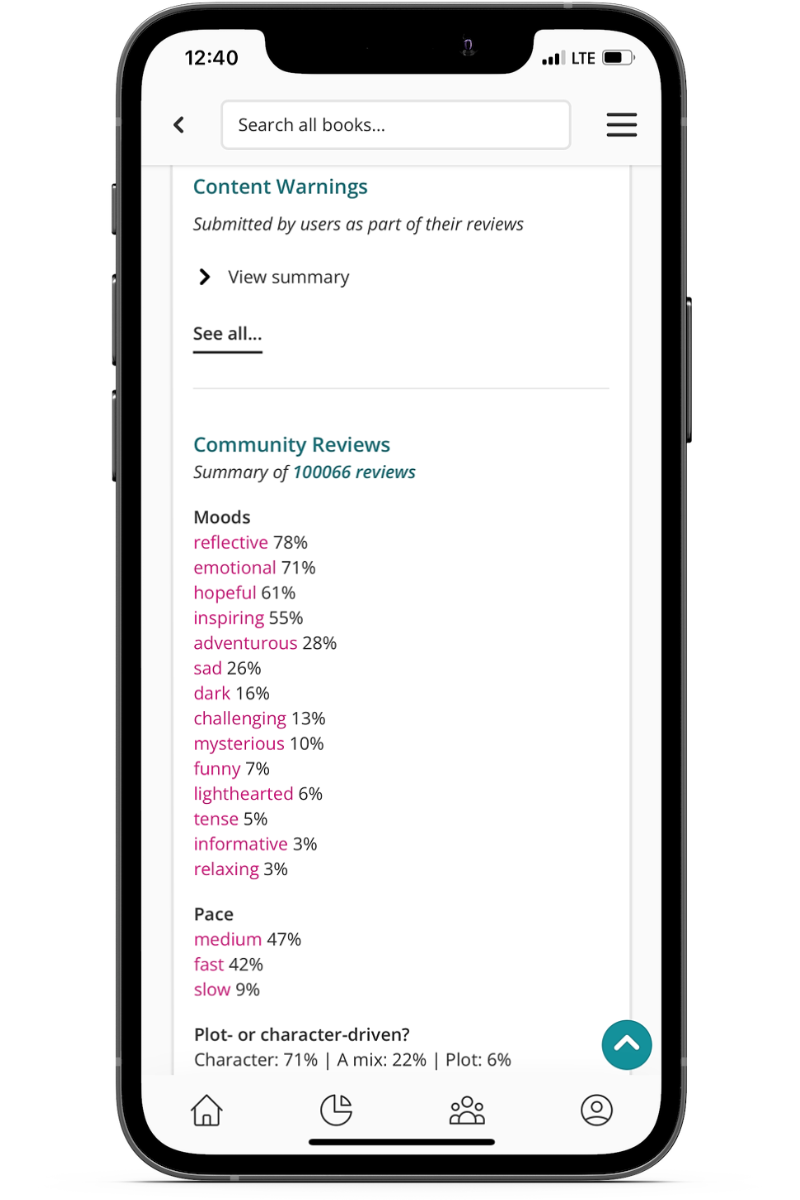
Task: Select the reflective mood tag
Action: (x=231, y=543)
